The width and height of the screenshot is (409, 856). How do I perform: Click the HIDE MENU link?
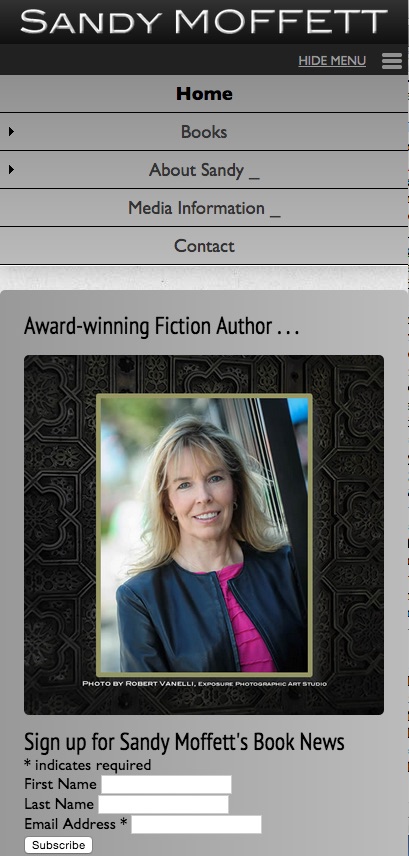coord(332,61)
